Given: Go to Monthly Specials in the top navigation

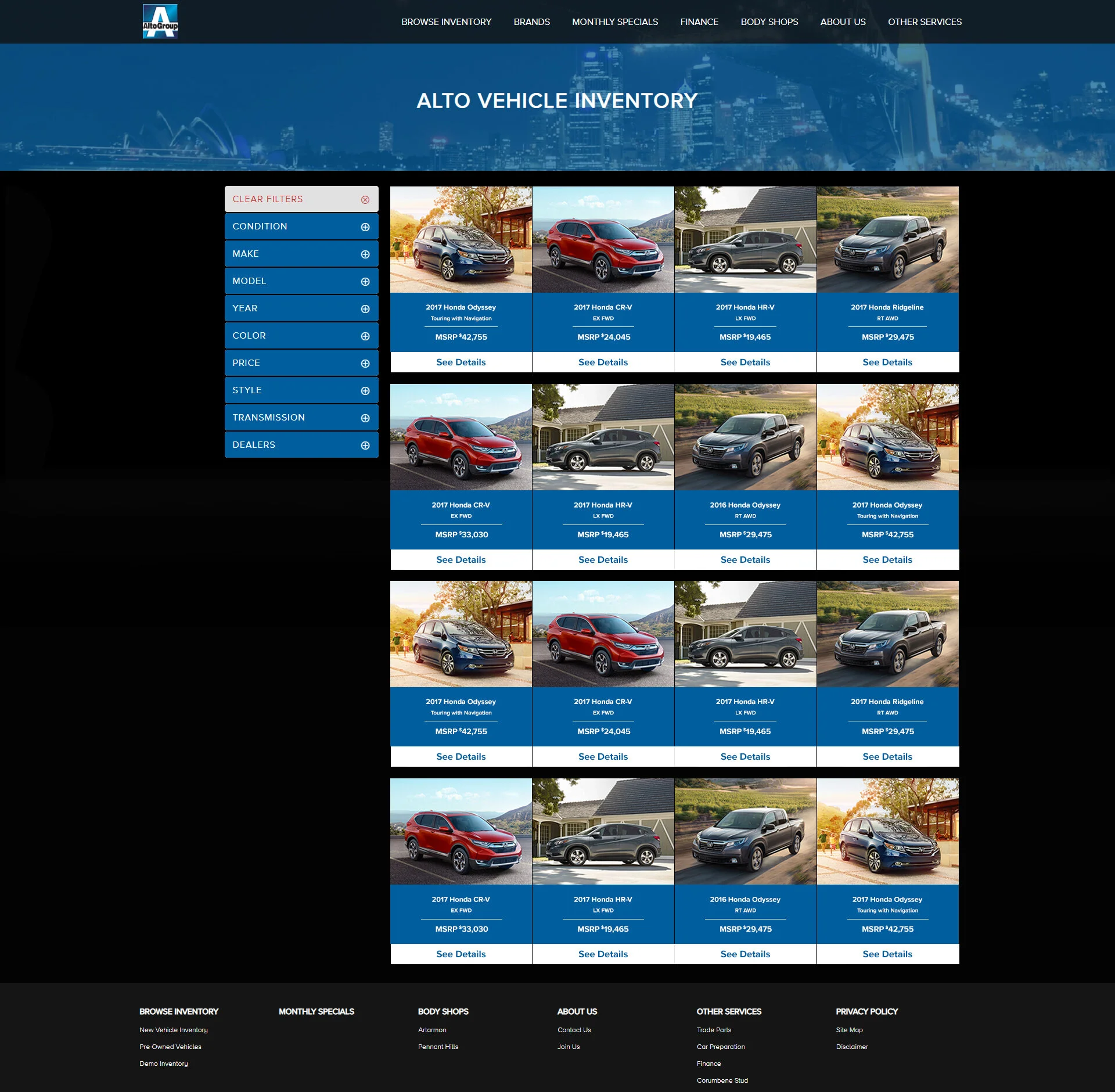Looking at the screenshot, I should click(x=615, y=22).
